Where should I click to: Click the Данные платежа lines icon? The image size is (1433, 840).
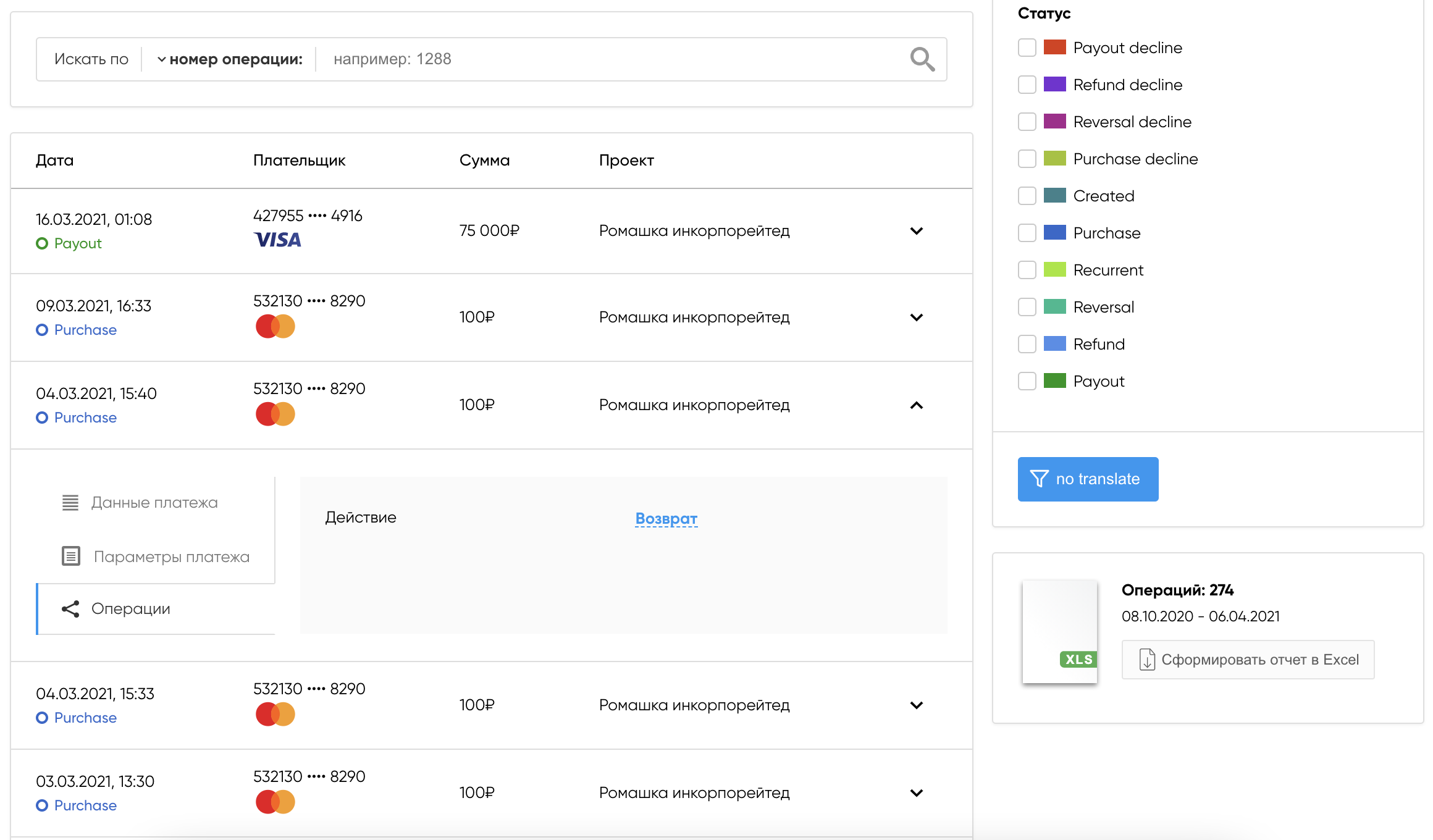70,503
